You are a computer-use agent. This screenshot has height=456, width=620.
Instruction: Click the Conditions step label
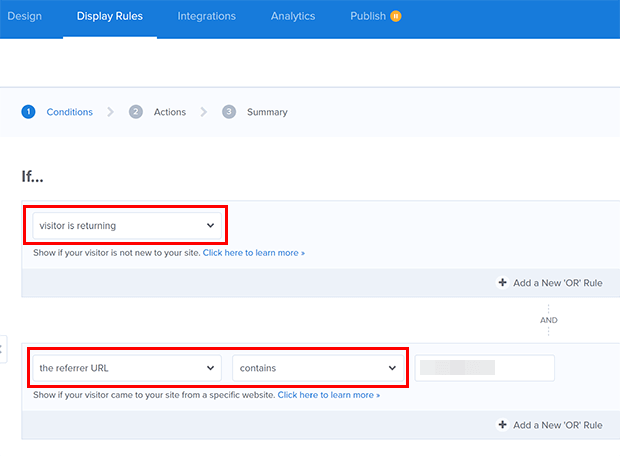click(70, 112)
